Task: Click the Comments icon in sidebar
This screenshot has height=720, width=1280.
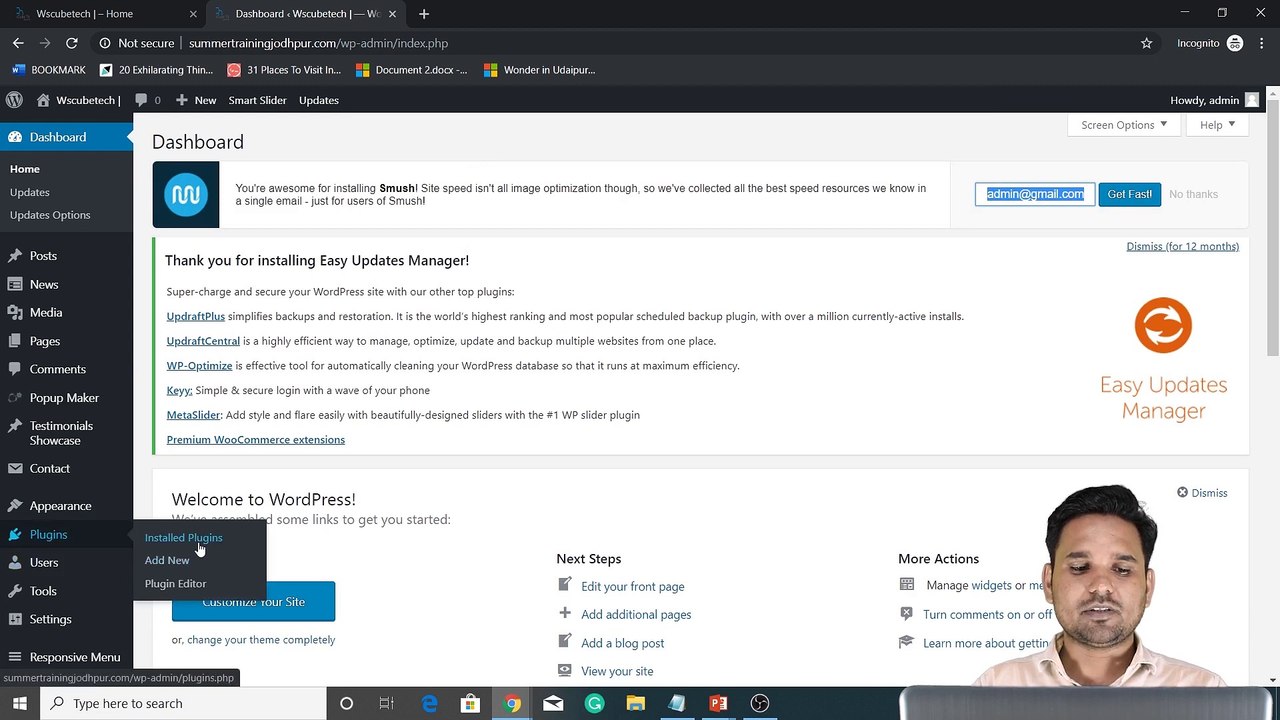Action: [15, 369]
